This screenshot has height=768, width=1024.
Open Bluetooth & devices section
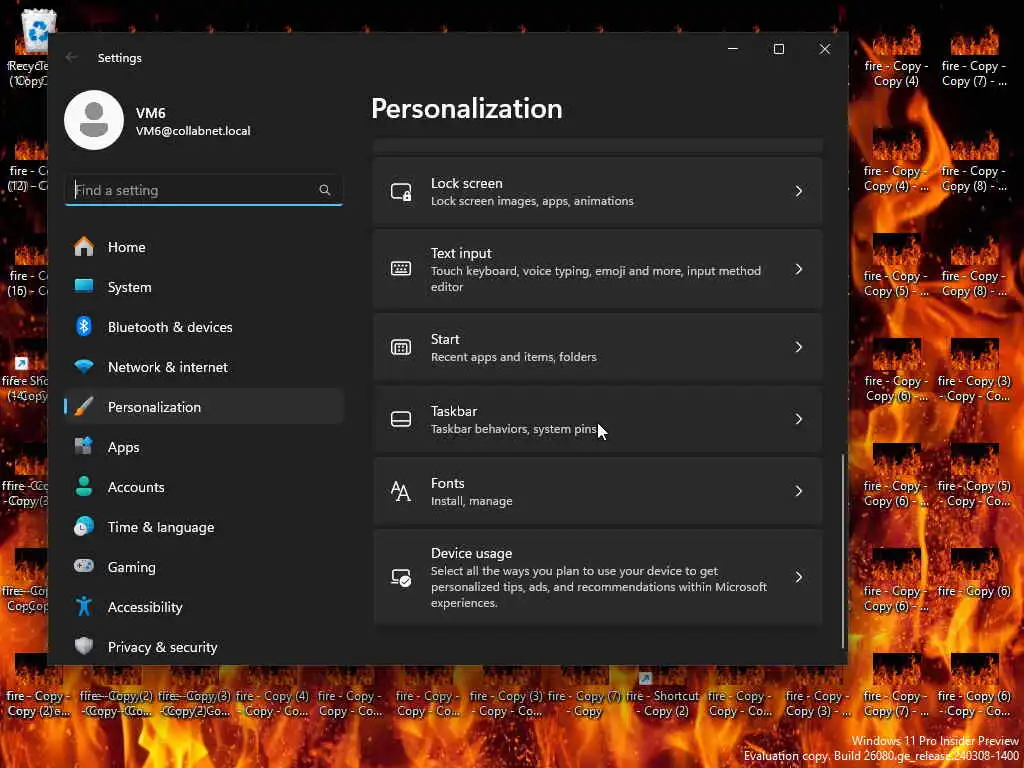tap(204, 327)
